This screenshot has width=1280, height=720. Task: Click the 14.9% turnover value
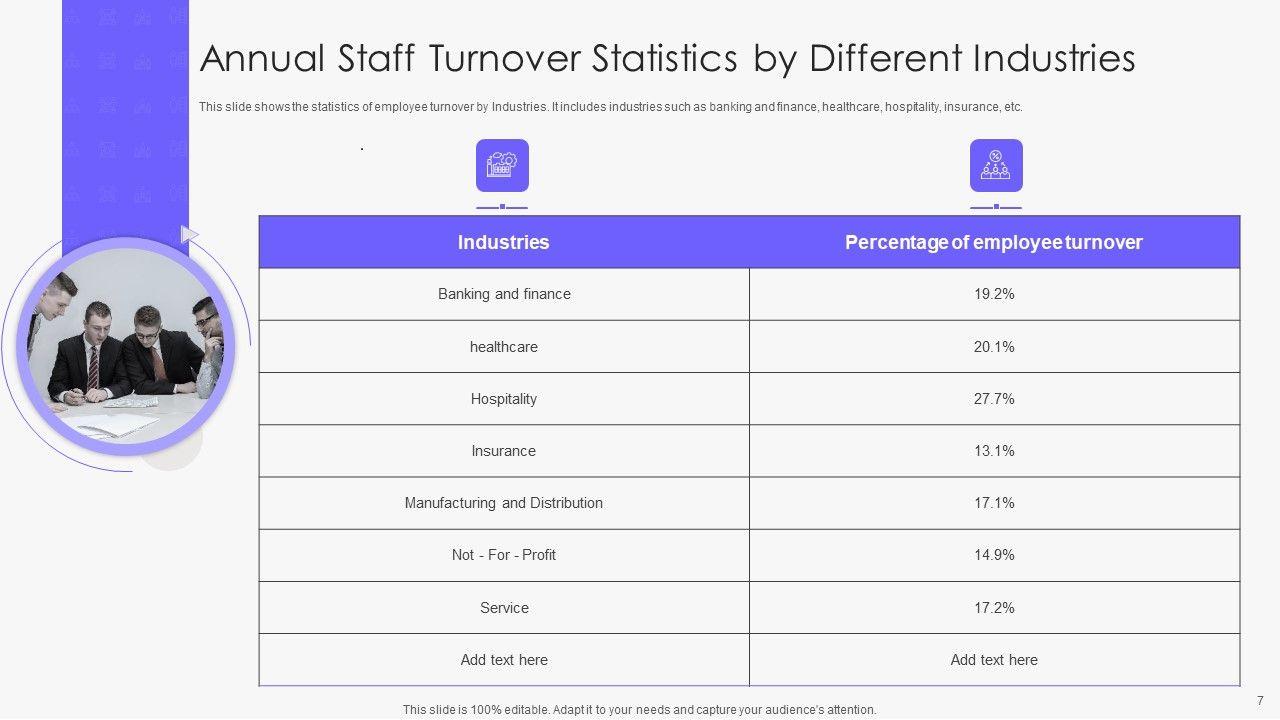pos(994,555)
